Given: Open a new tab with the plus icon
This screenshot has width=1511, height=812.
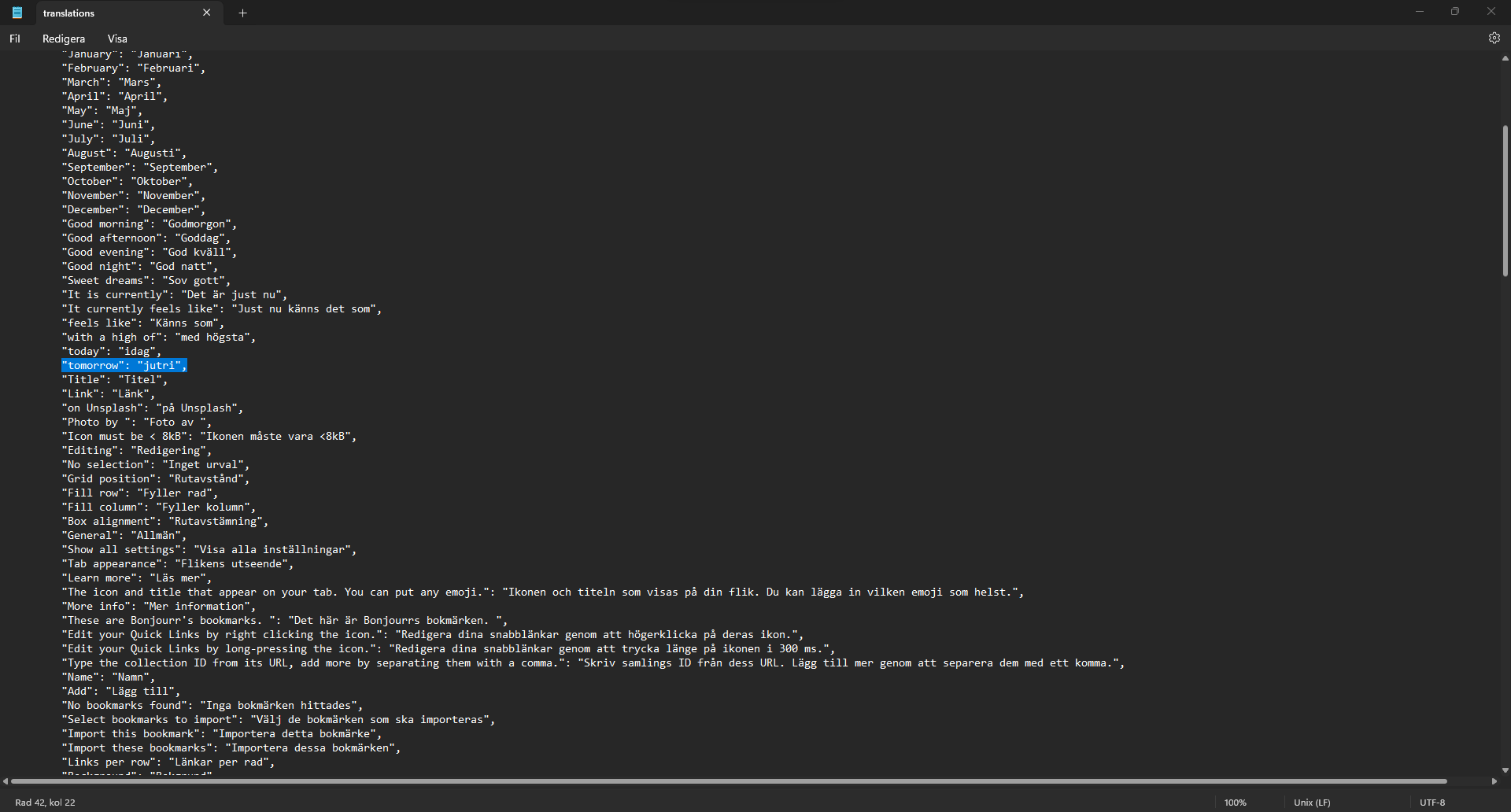Looking at the screenshot, I should pyautogui.click(x=242, y=13).
